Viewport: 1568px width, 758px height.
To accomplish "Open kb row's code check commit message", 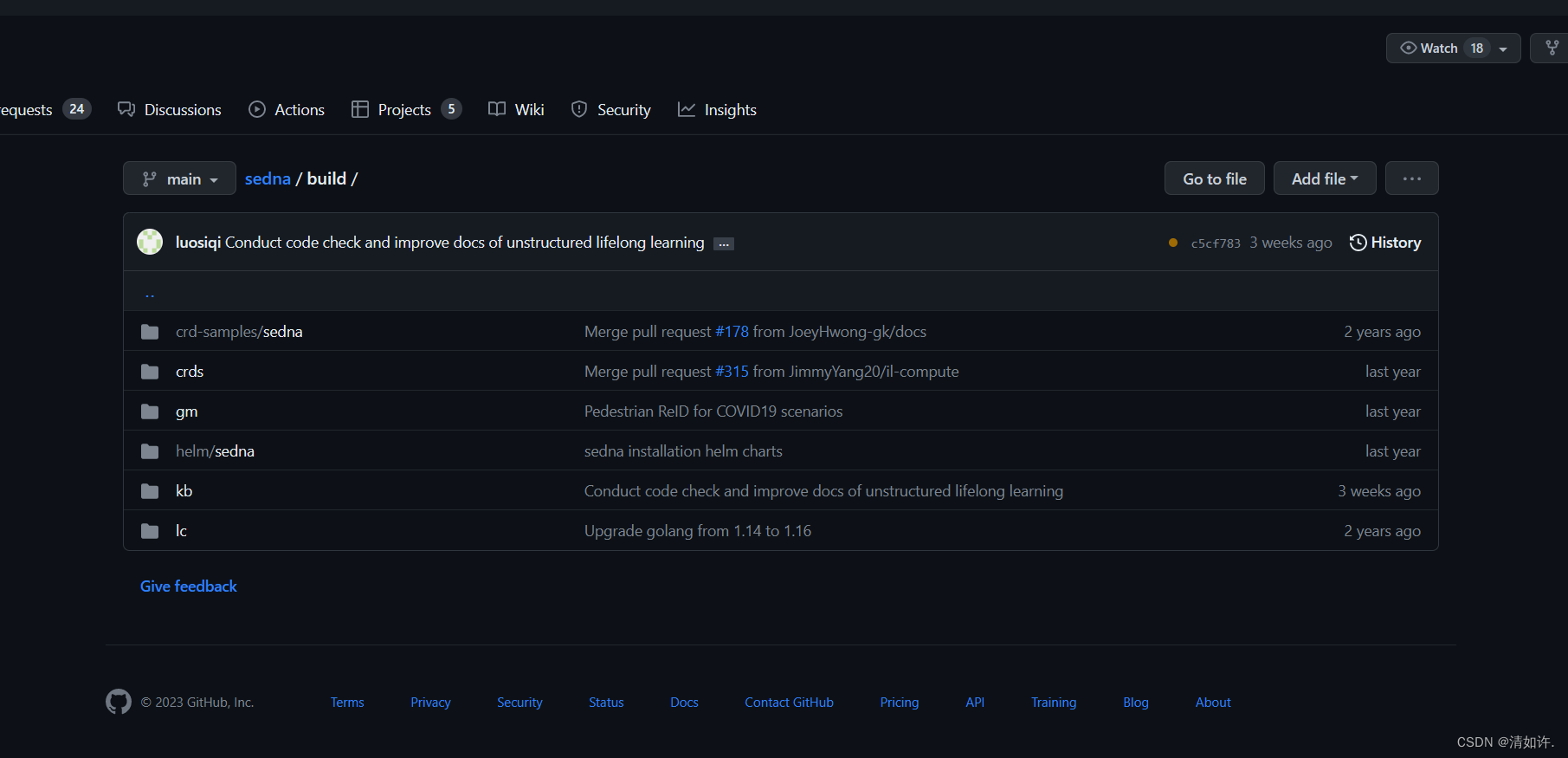I will click(823, 491).
